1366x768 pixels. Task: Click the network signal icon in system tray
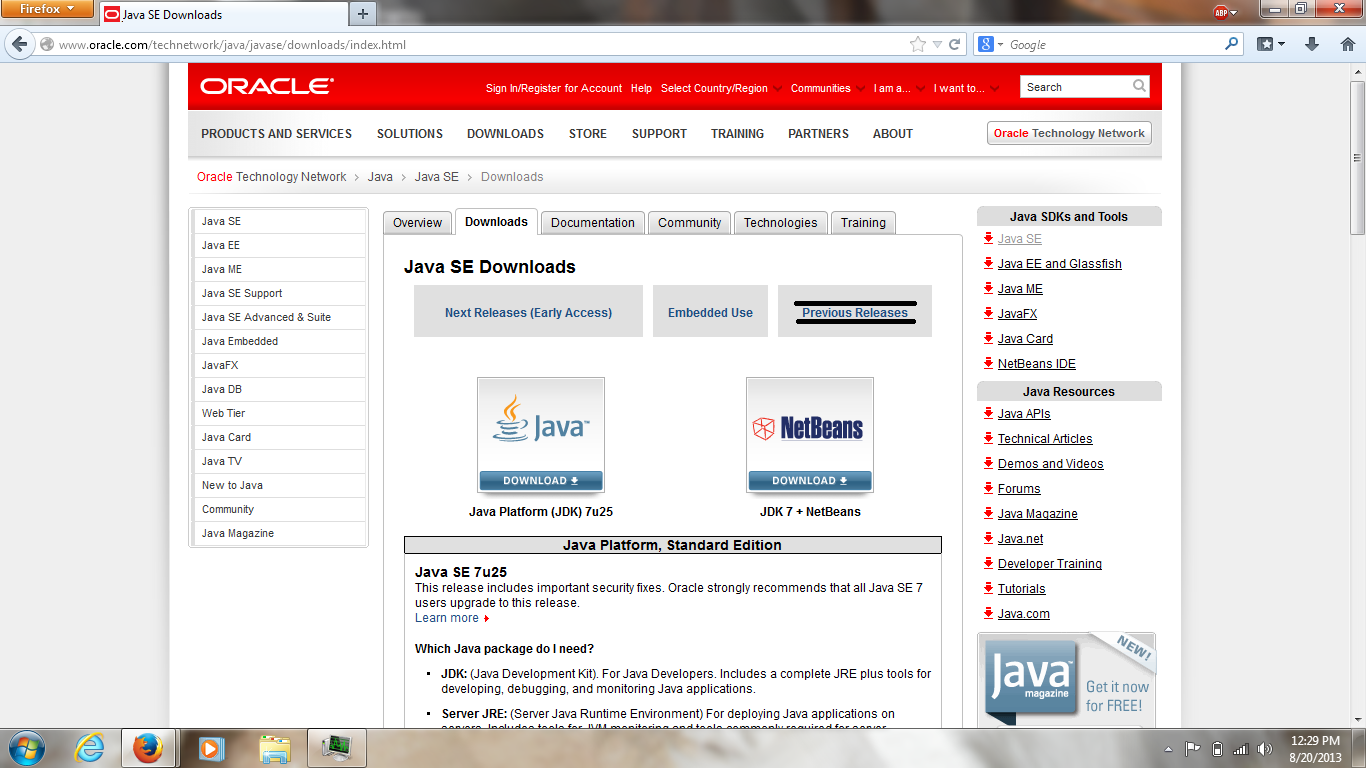[1241, 748]
